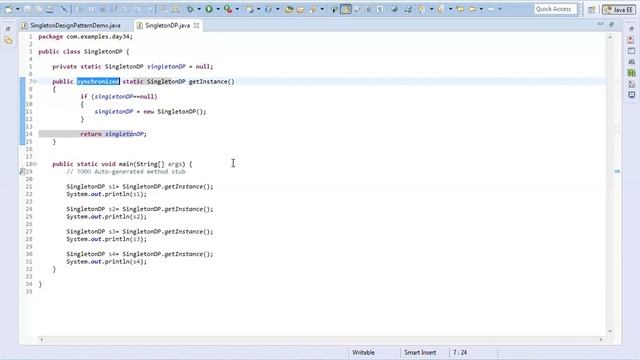Toggle Show Whitespace Characters pilcrow icon

pyautogui.click(x=380, y=9)
